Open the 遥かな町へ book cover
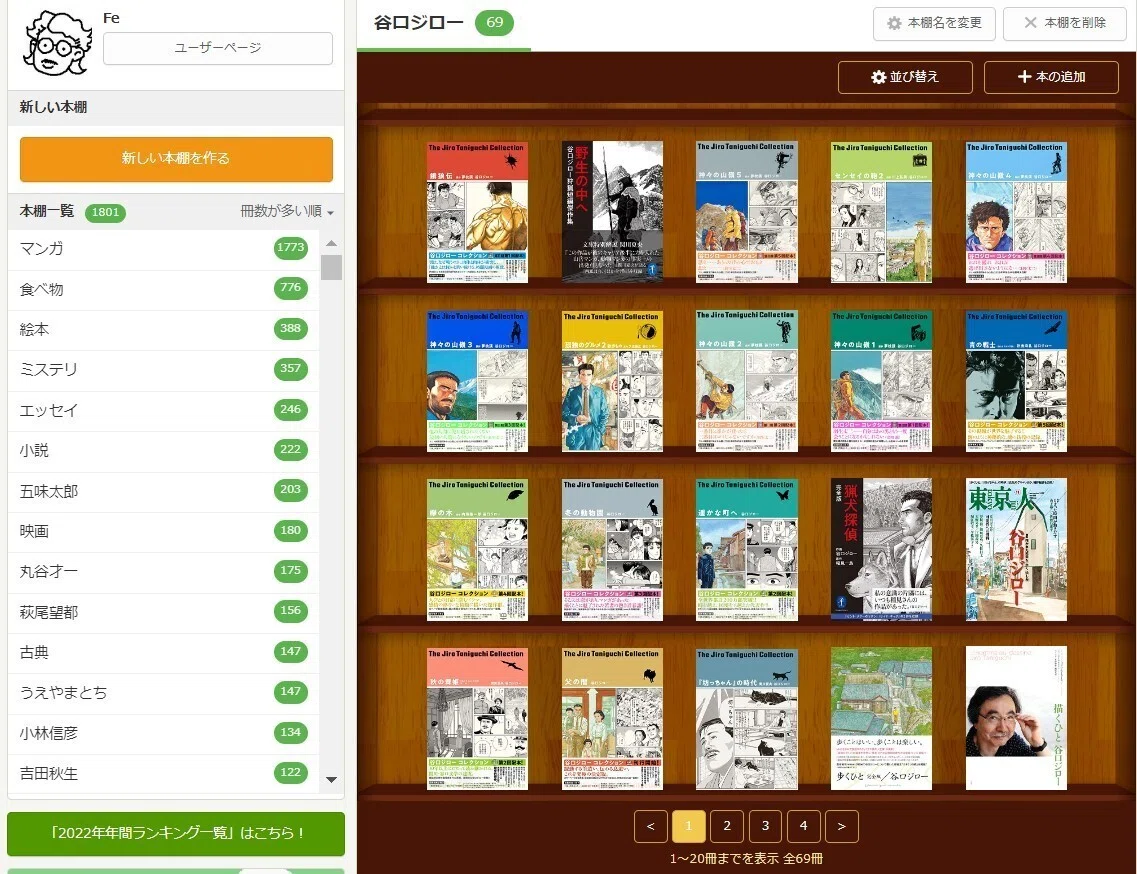The height and width of the screenshot is (874, 1137). click(747, 550)
